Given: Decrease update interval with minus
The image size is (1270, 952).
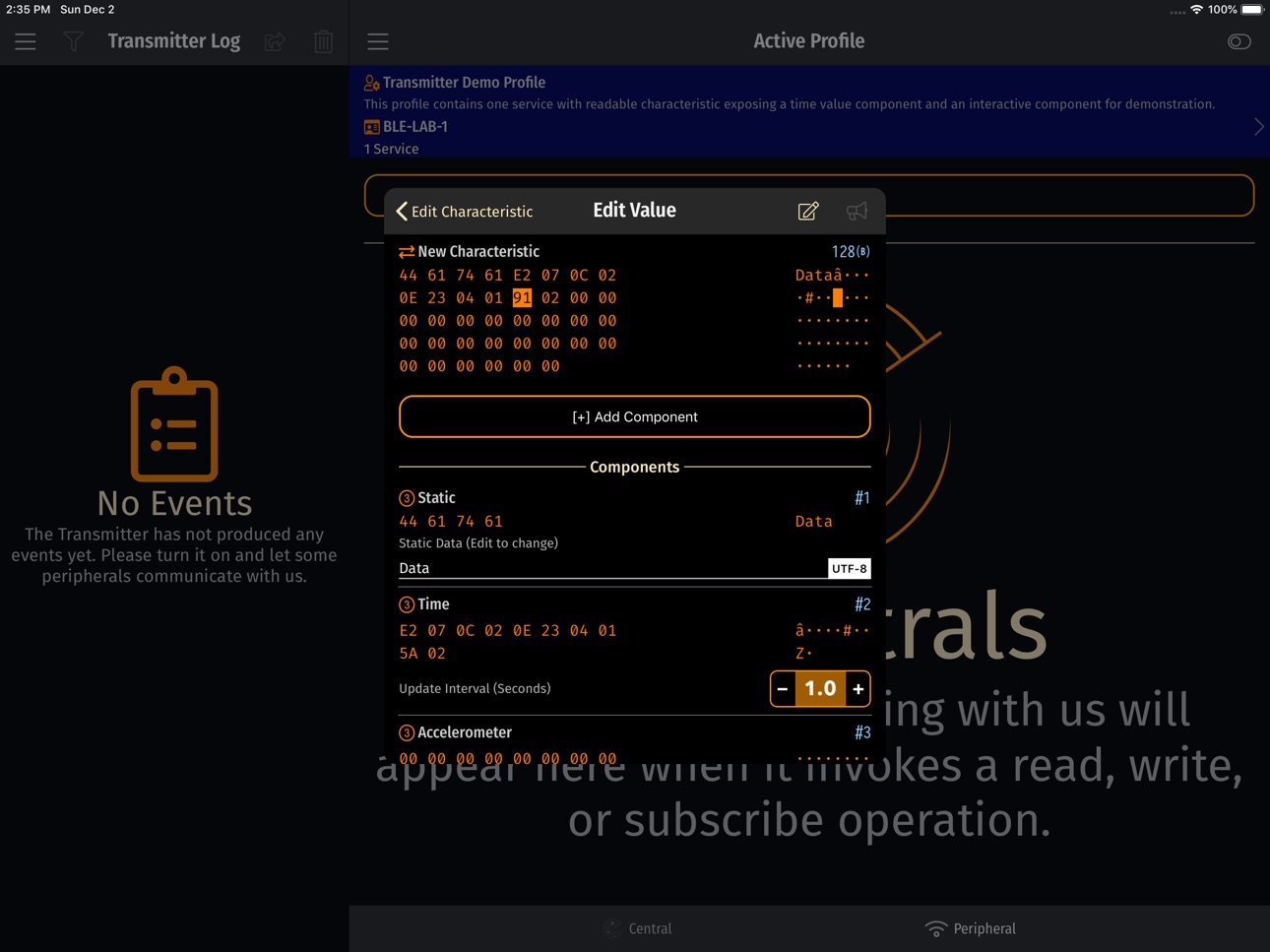Looking at the screenshot, I should pos(783,689).
